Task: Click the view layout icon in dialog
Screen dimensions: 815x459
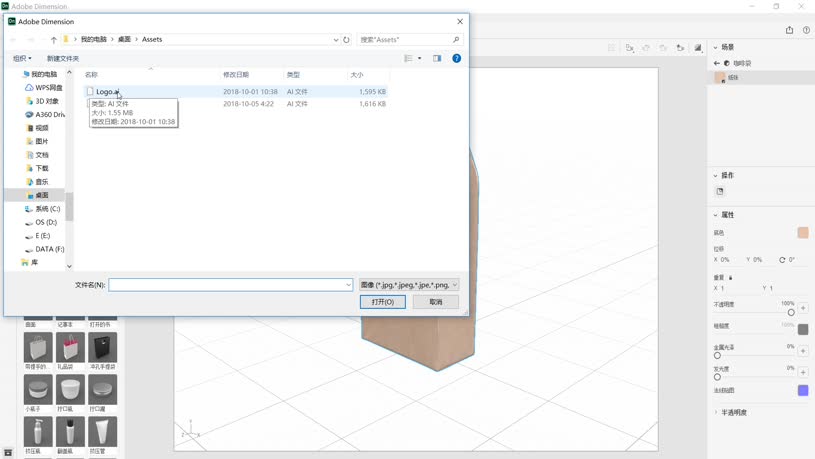Action: 409,58
